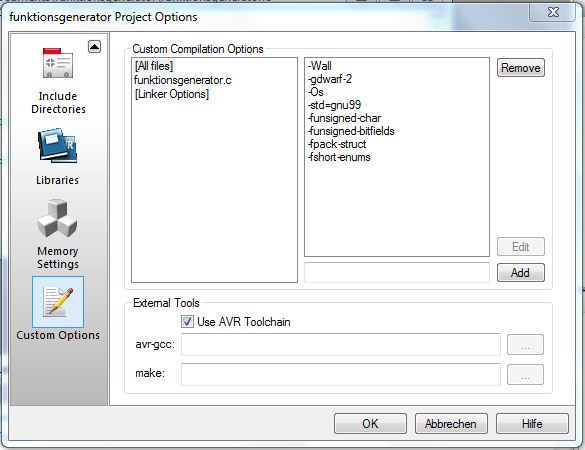
Task: Select the -Os optimization option
Action: [x=316, y=92]
